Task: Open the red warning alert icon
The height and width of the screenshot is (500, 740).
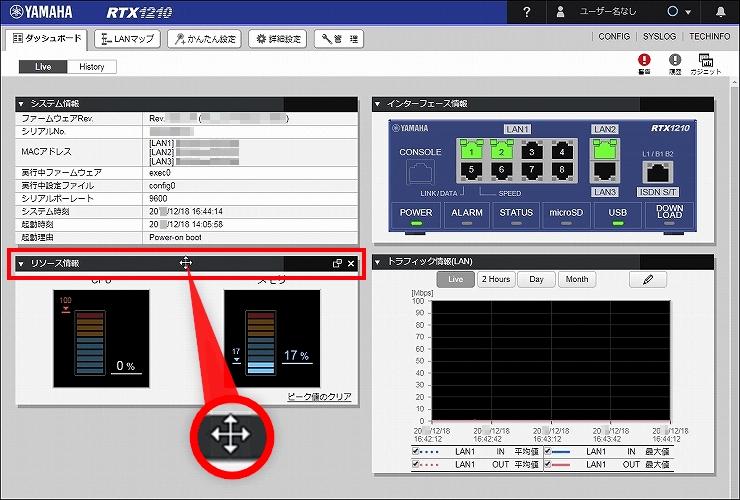Action: [x=644, y=60]
